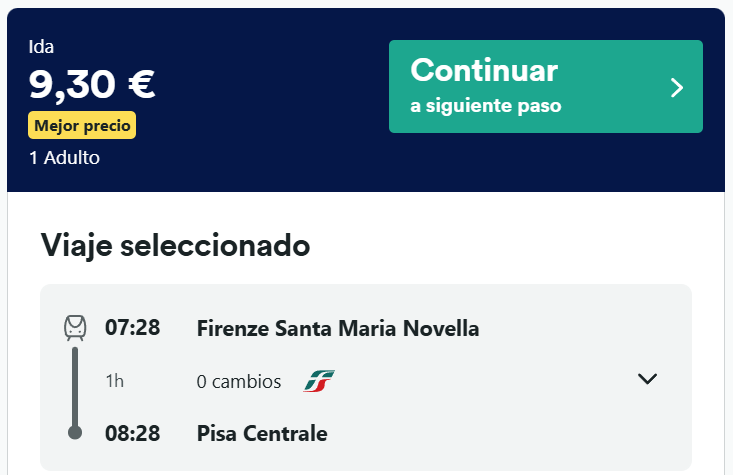Click the 07:28 departure time
The height and width of the screenshot is (475, 733).
133,328
